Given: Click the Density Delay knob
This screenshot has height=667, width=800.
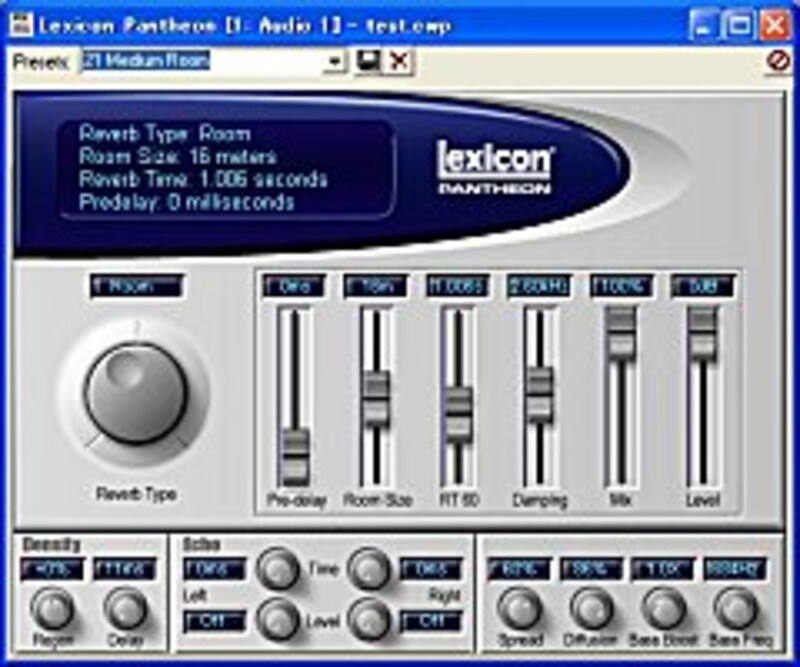Looking at the screenshot, I should click(125, 608).
